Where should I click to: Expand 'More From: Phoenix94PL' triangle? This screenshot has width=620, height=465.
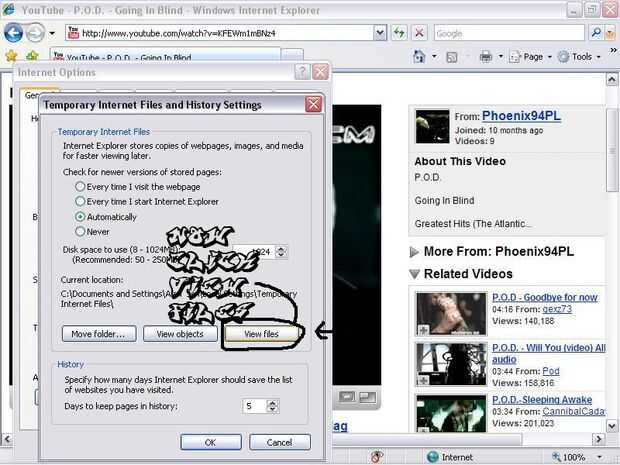click(414, 252)
